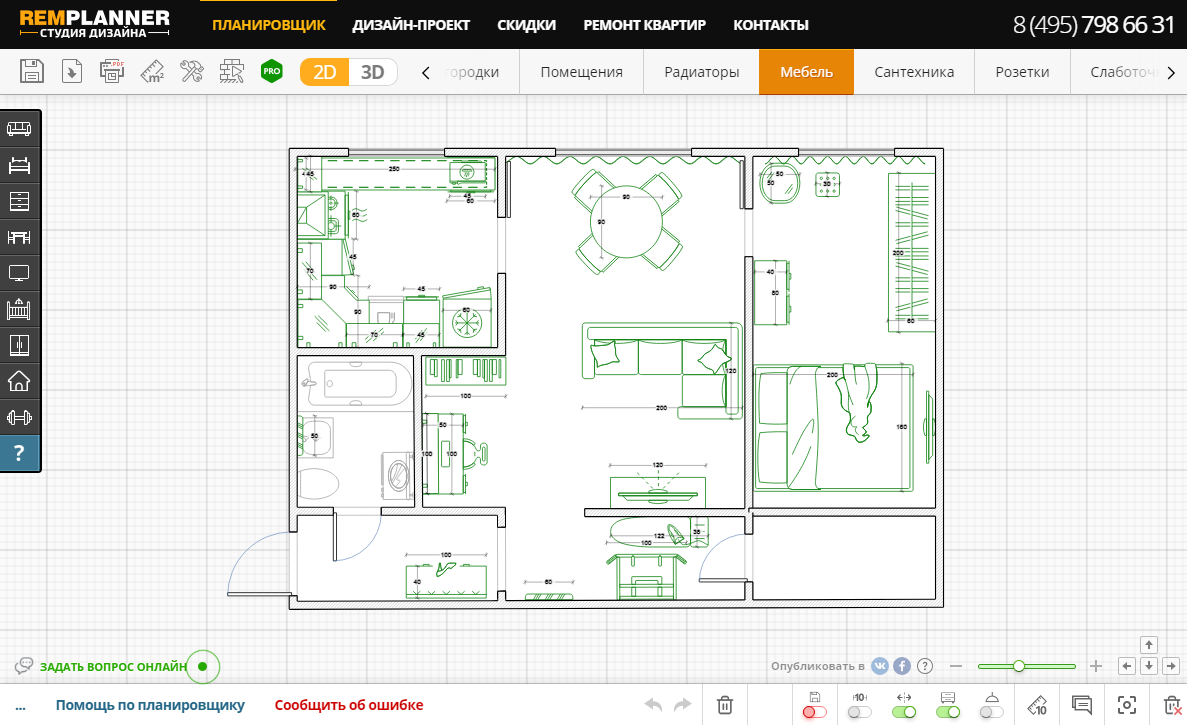Switch view to 3D mode
This screenshot has height=725, width=1187.
[x=372, y=72]
